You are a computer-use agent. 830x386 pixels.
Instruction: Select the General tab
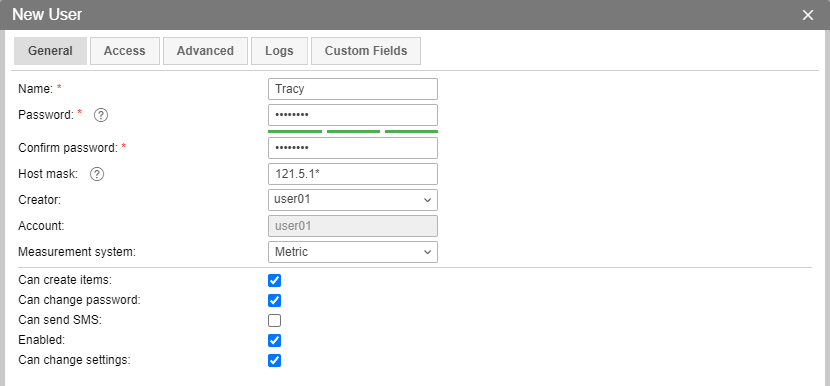pyautogui.click(x=50, y=51)
